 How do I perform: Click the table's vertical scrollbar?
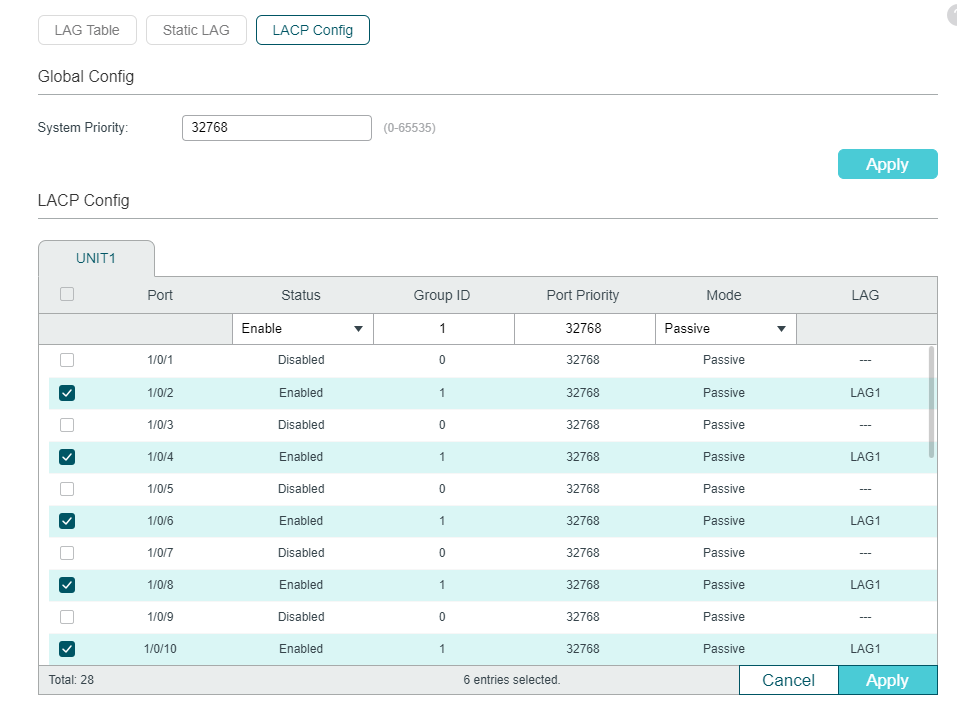pyautogui.click(x=931, y=402)
